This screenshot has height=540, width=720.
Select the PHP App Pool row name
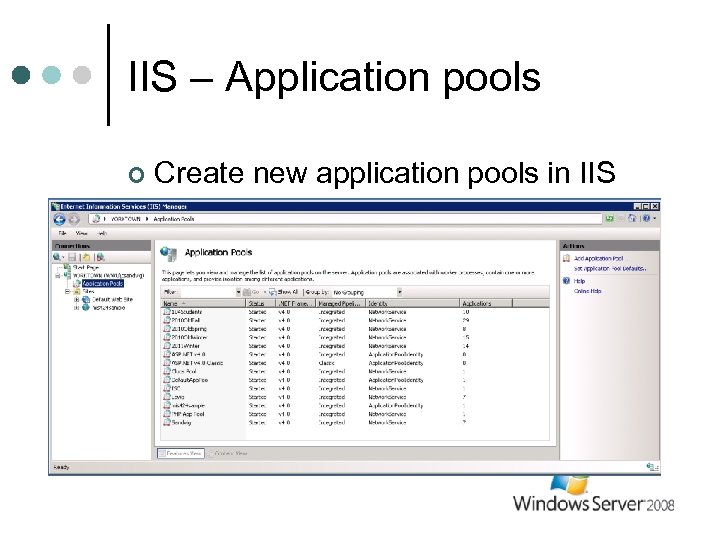pos(188,414)
